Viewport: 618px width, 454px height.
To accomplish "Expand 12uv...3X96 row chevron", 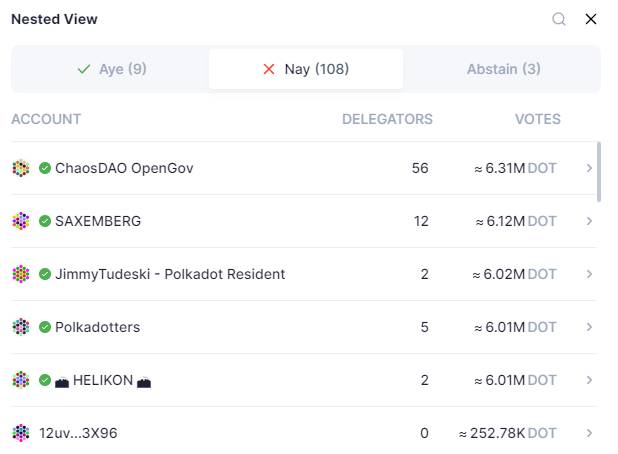I will tap(589, 433).
